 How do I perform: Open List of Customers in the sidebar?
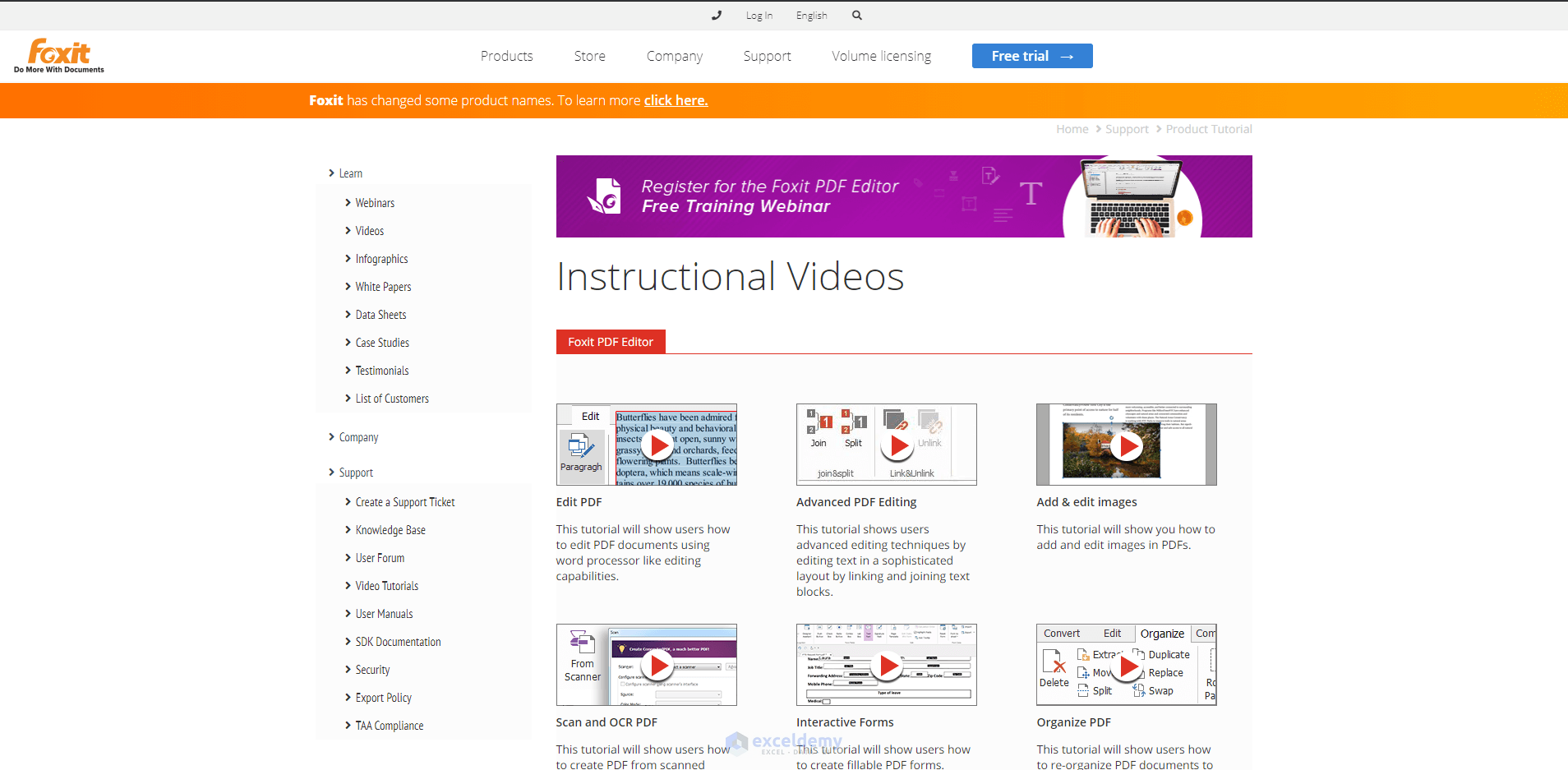pyautogui.click(x=392, y=399)
